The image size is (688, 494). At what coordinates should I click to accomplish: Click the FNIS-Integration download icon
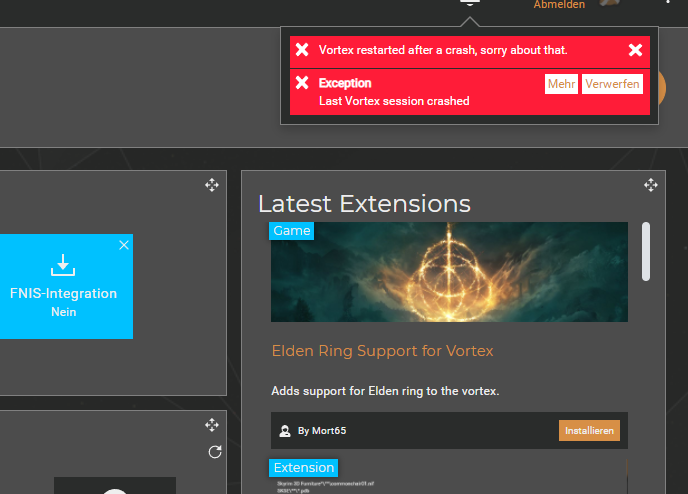[x=63, y=265]
